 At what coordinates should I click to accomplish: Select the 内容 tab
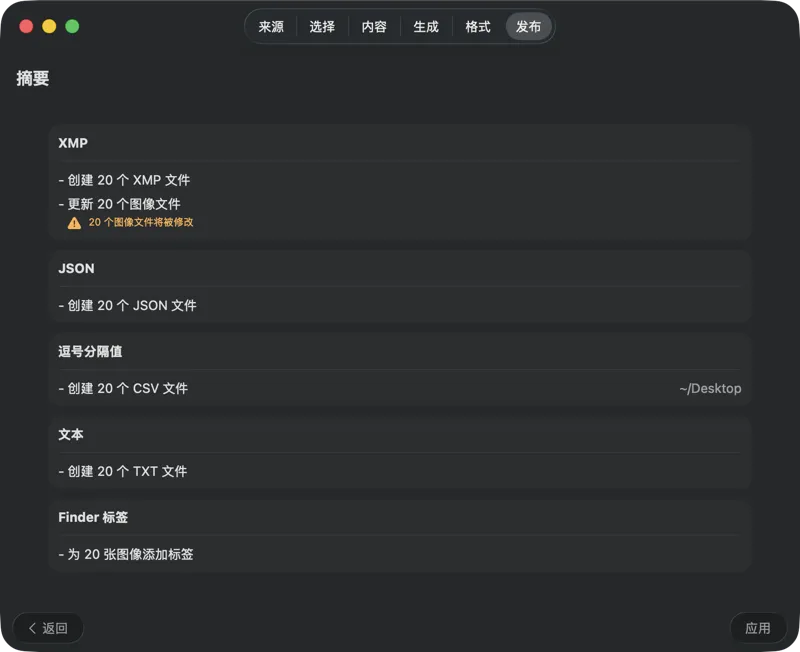coord(374,27)
